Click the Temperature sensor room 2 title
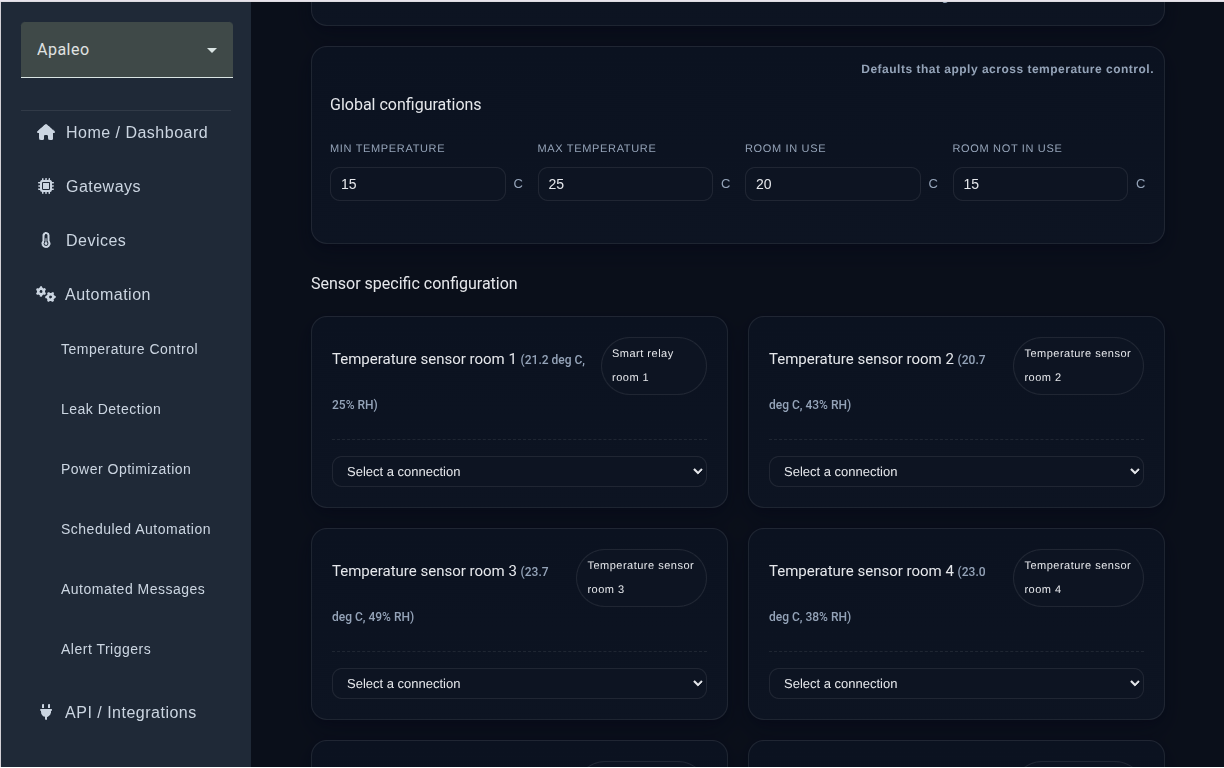Image resolution: width=1224 pixels, height=768 pixels. click(861, 358)
